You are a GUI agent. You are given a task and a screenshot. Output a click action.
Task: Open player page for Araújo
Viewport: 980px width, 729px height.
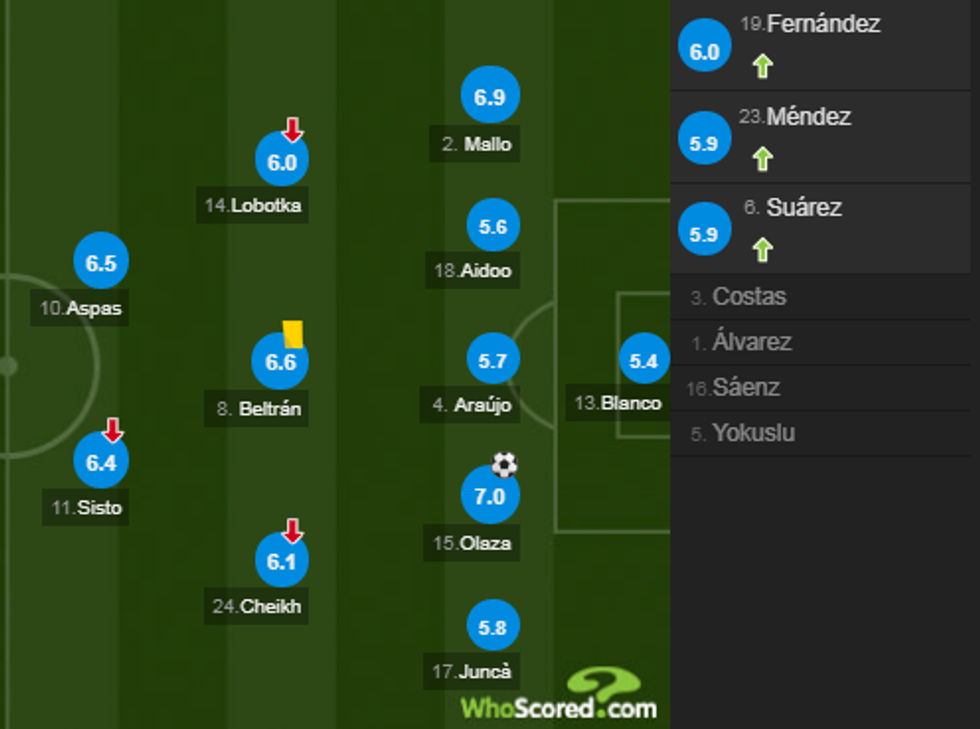467,406
